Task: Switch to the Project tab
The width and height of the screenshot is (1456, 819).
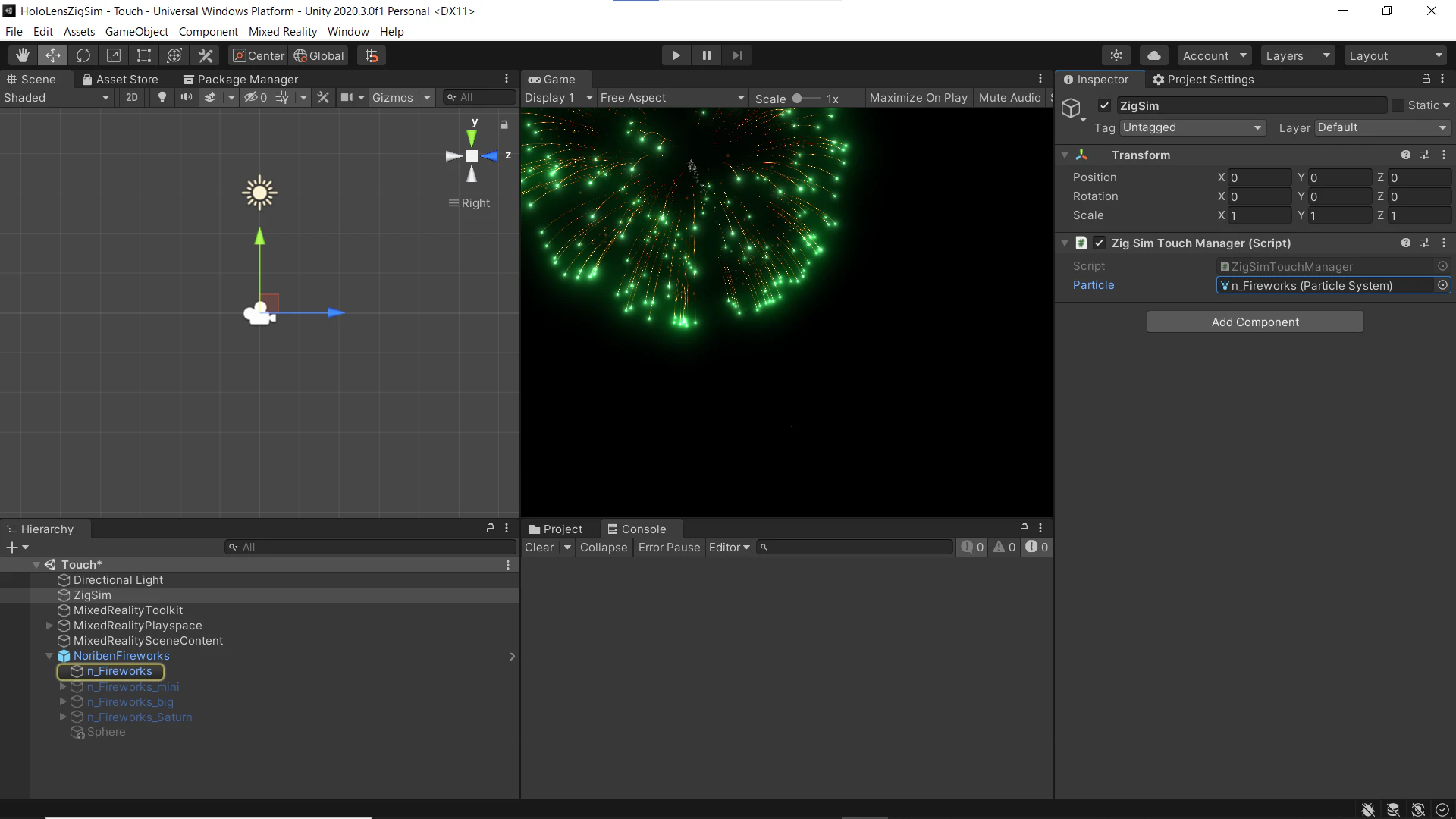Action: tap(556, 529)
